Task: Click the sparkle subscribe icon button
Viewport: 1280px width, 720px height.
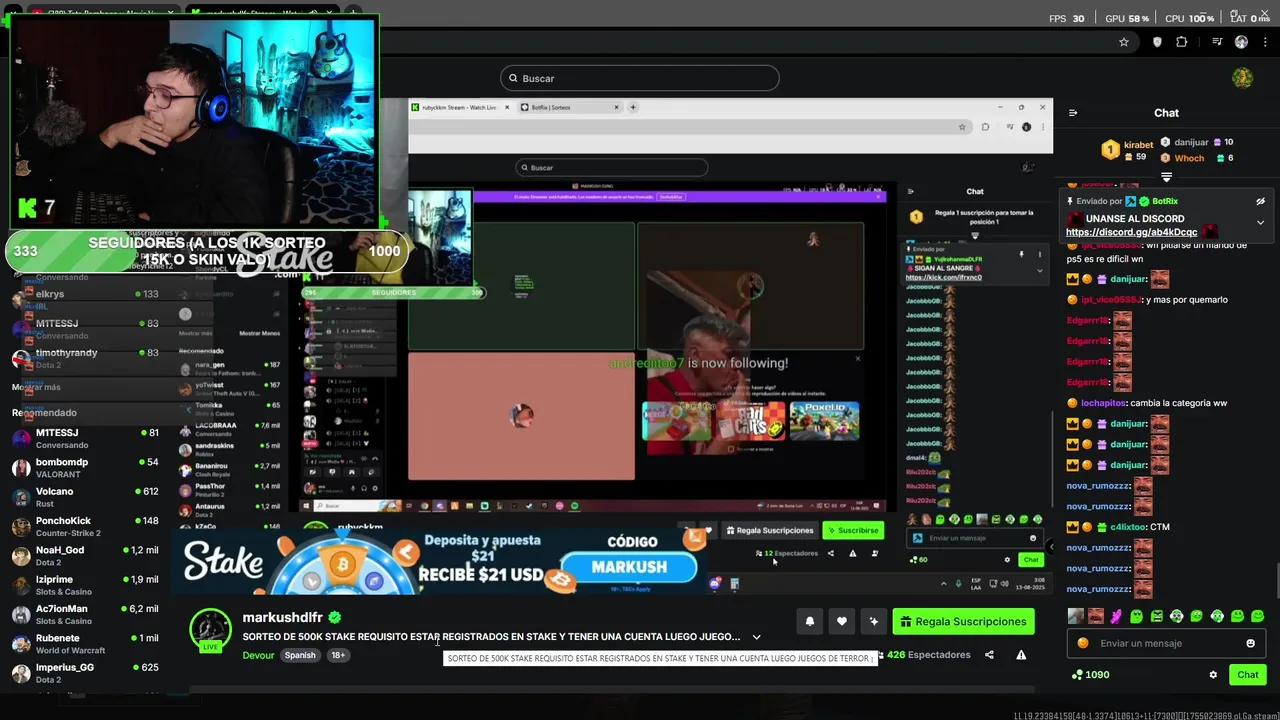Action: (874, 621)
